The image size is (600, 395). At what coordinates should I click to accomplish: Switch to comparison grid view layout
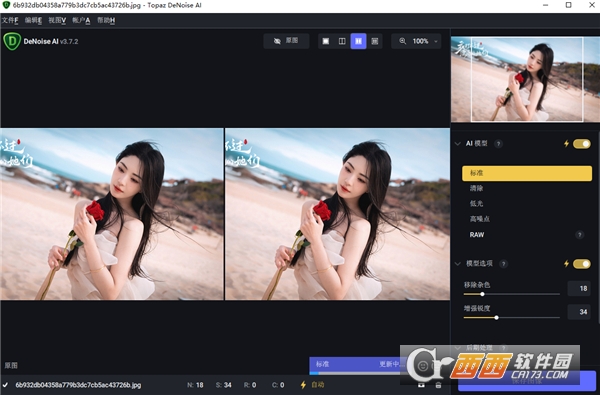pos(375,41)
